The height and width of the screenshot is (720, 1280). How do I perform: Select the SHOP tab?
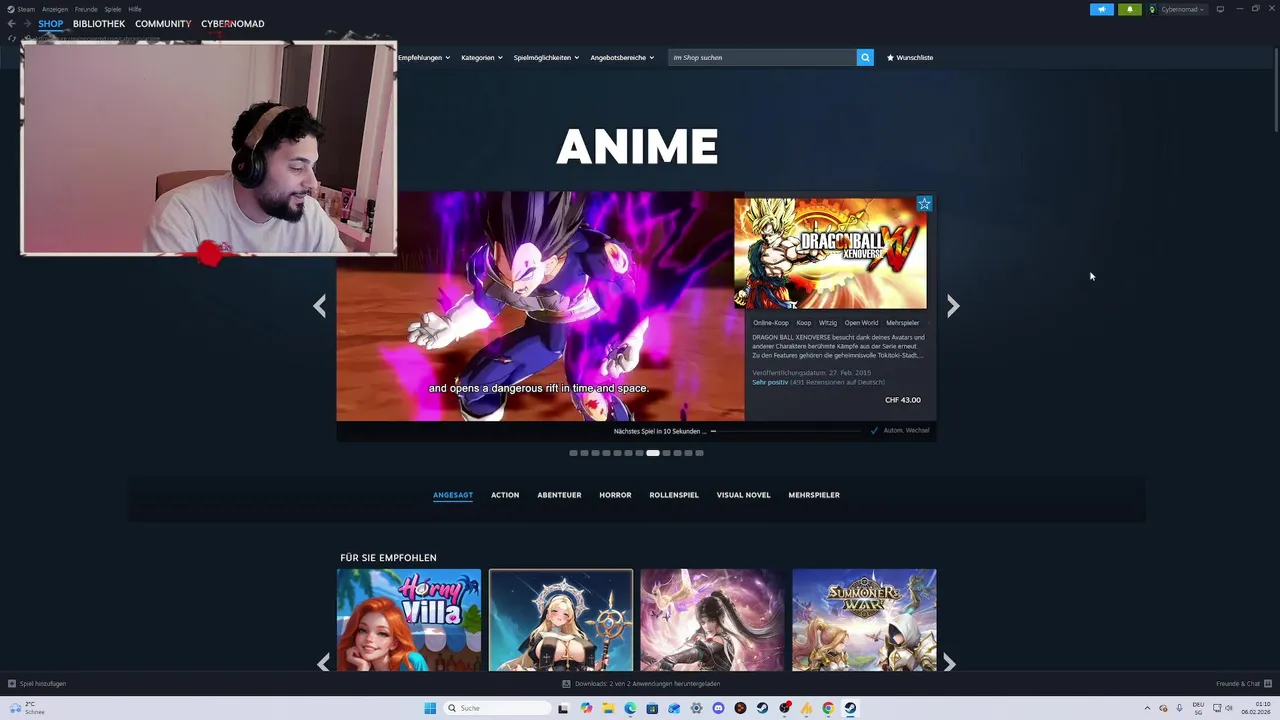[50, 24]
